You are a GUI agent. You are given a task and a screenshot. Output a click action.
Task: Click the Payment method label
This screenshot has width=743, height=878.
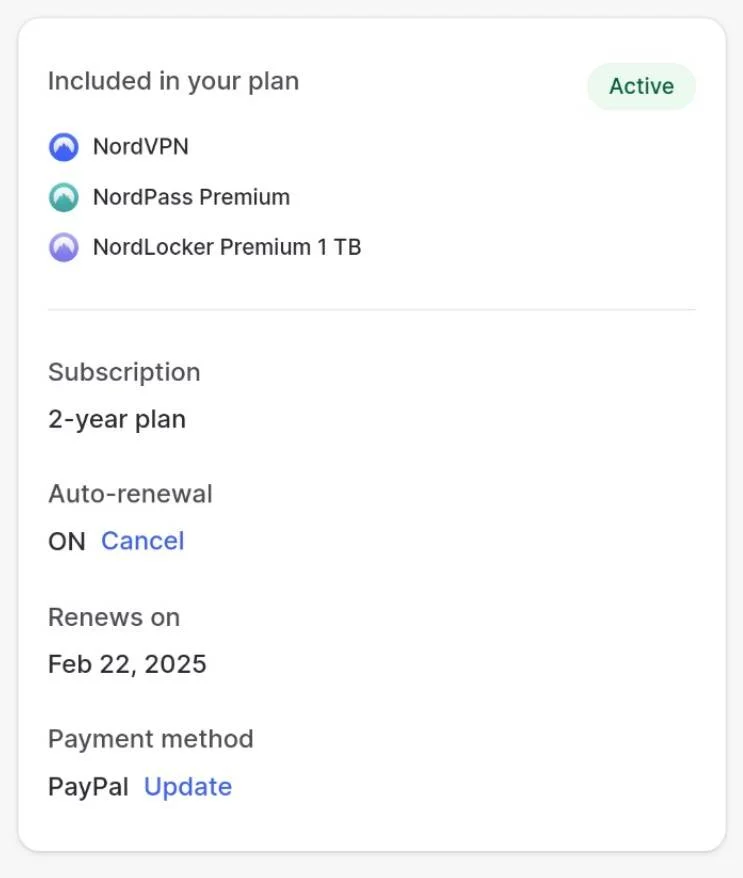pos(151,739)
